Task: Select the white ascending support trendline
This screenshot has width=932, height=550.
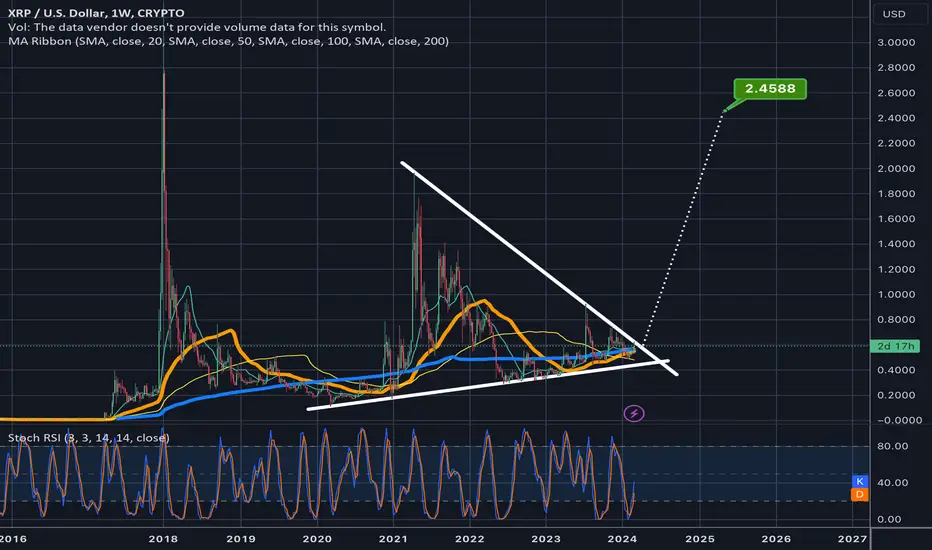Action: (x=487, y=385)
